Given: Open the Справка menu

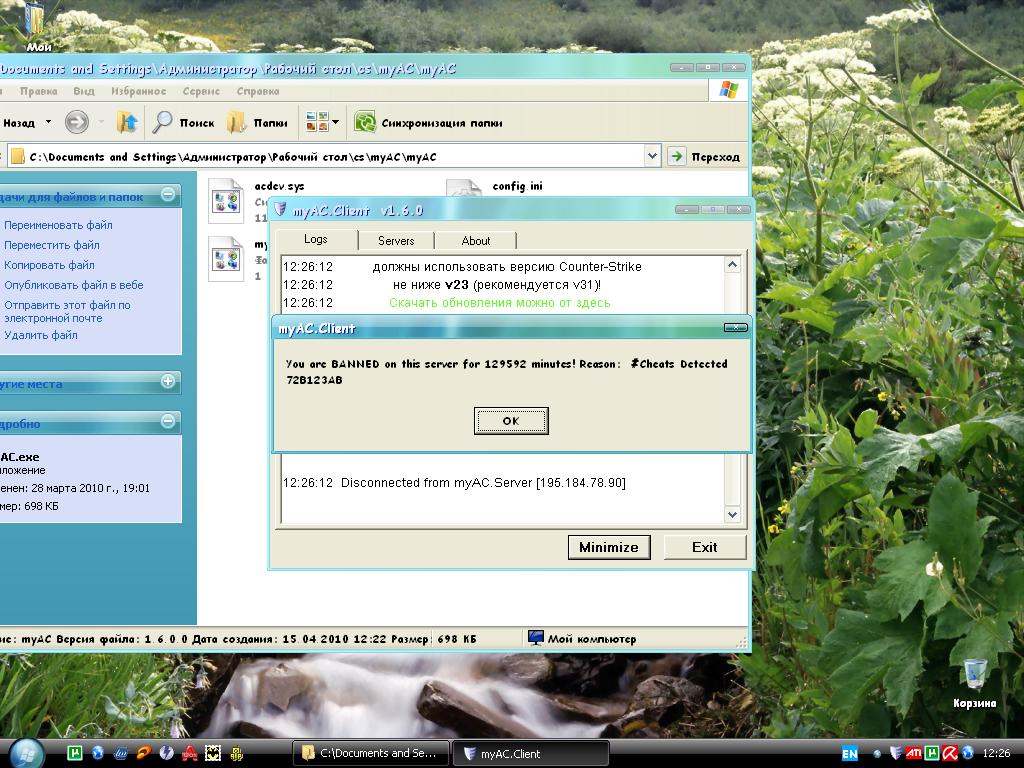Looking at the screenshot, I should tap(258, 91).
